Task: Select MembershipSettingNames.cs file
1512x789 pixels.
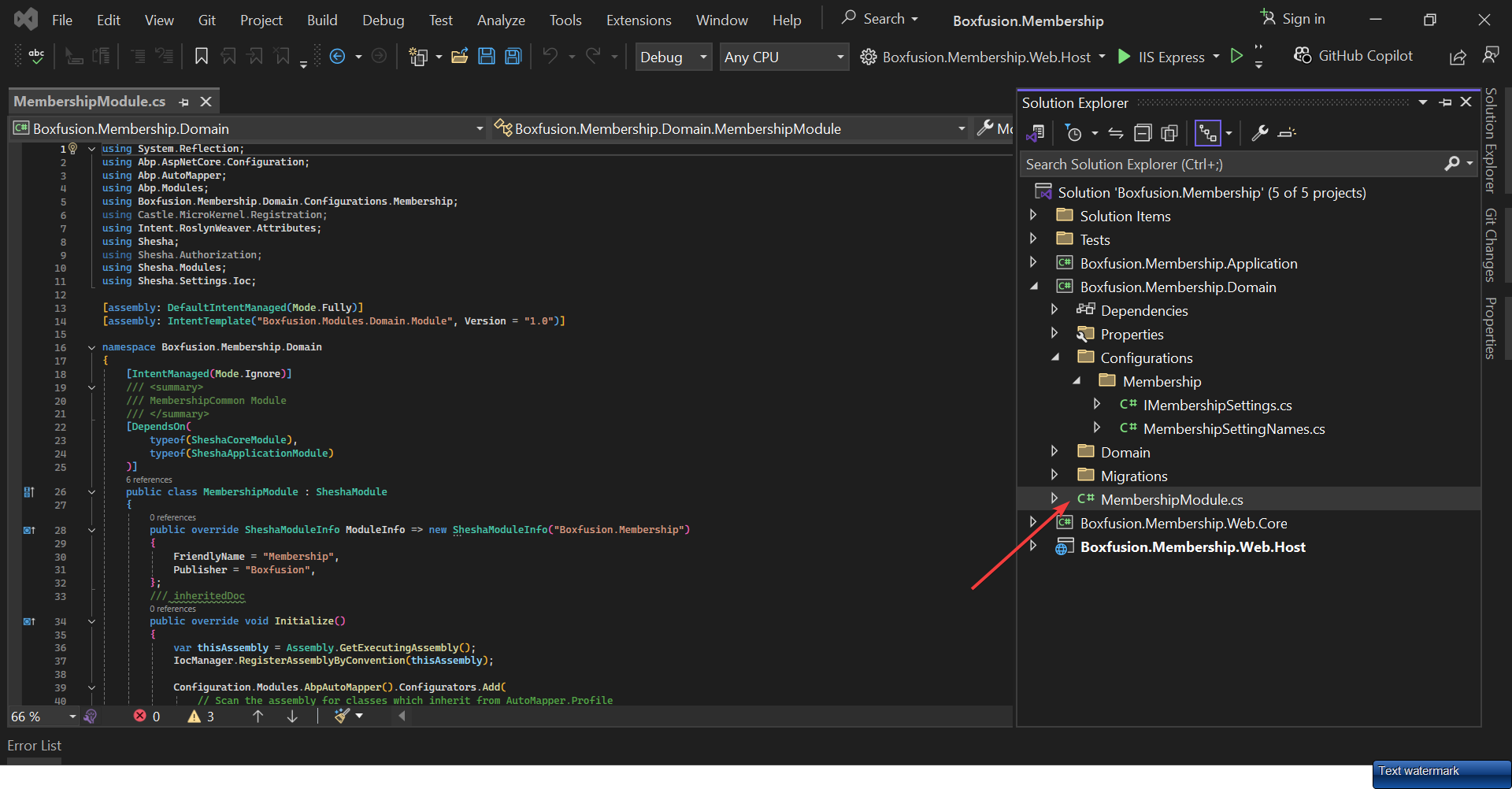Action: click(x=1234, y=428)
